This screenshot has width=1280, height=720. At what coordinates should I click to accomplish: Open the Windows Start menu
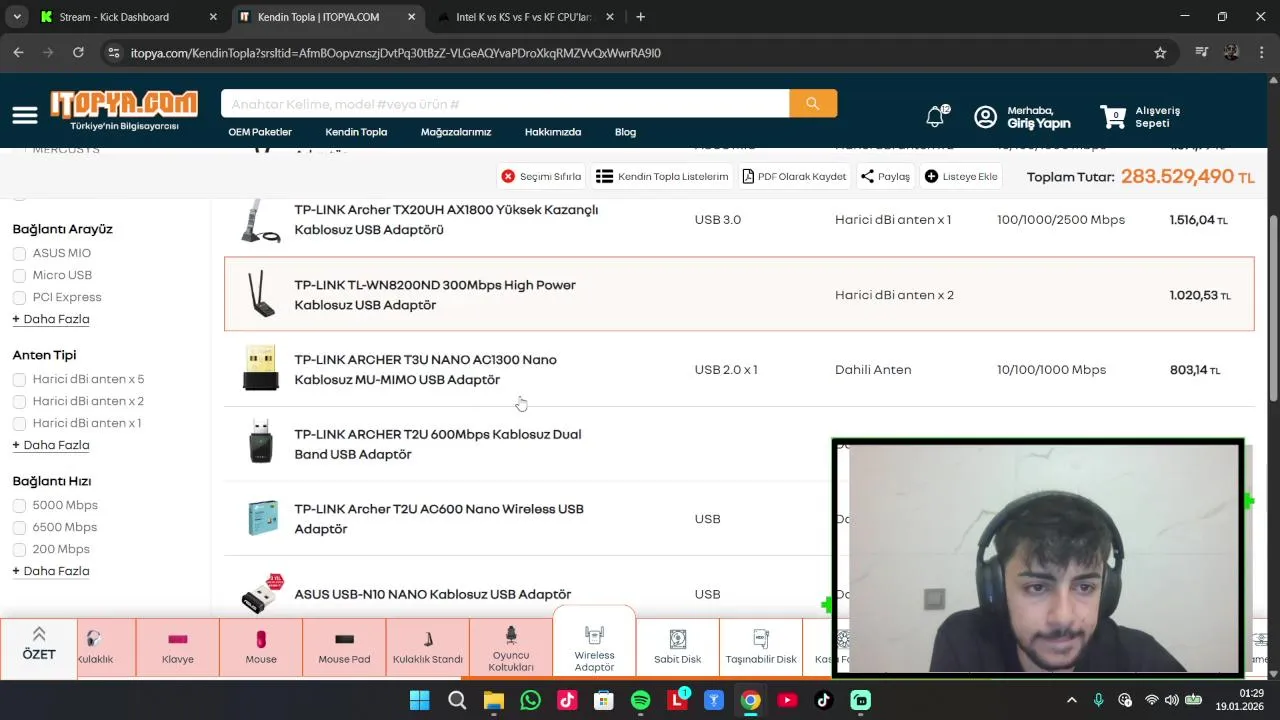coord(419,700)
